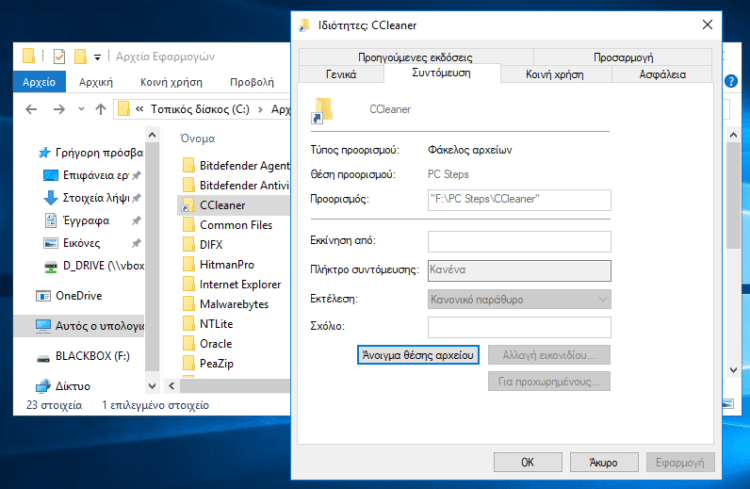Open the Network icon in sidebar
This screenshot has height=489, width=750.
coord(43,386)
